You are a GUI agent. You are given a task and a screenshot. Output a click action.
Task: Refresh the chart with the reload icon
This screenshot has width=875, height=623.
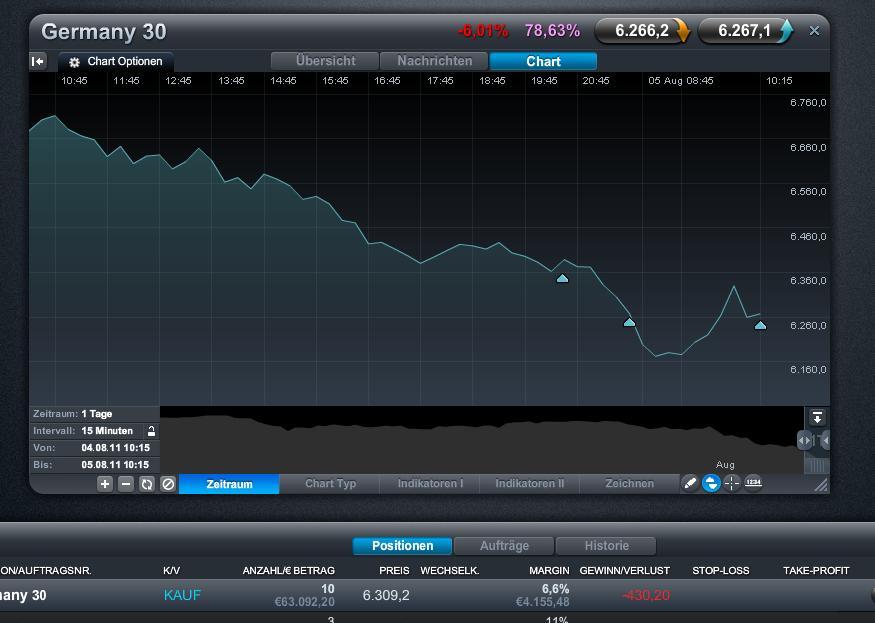pos(147,484)
